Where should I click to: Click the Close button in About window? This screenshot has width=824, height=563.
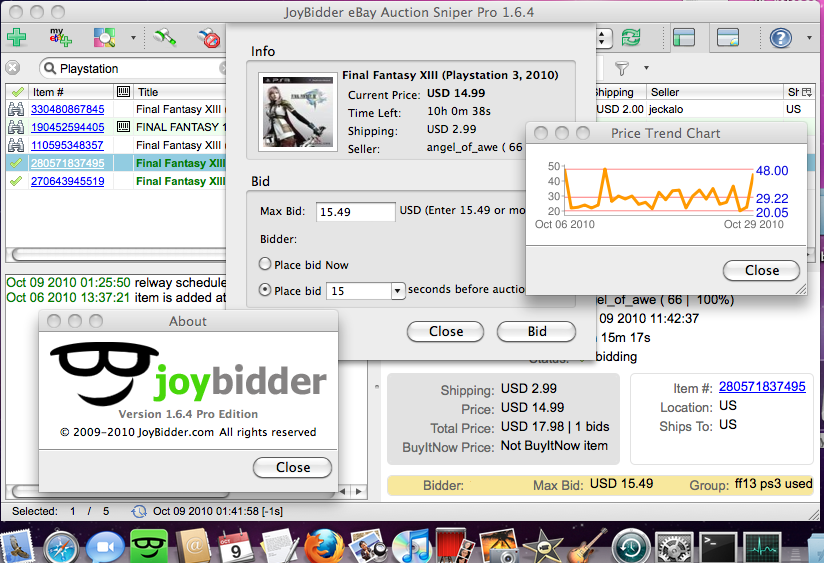tap(293, 467)
